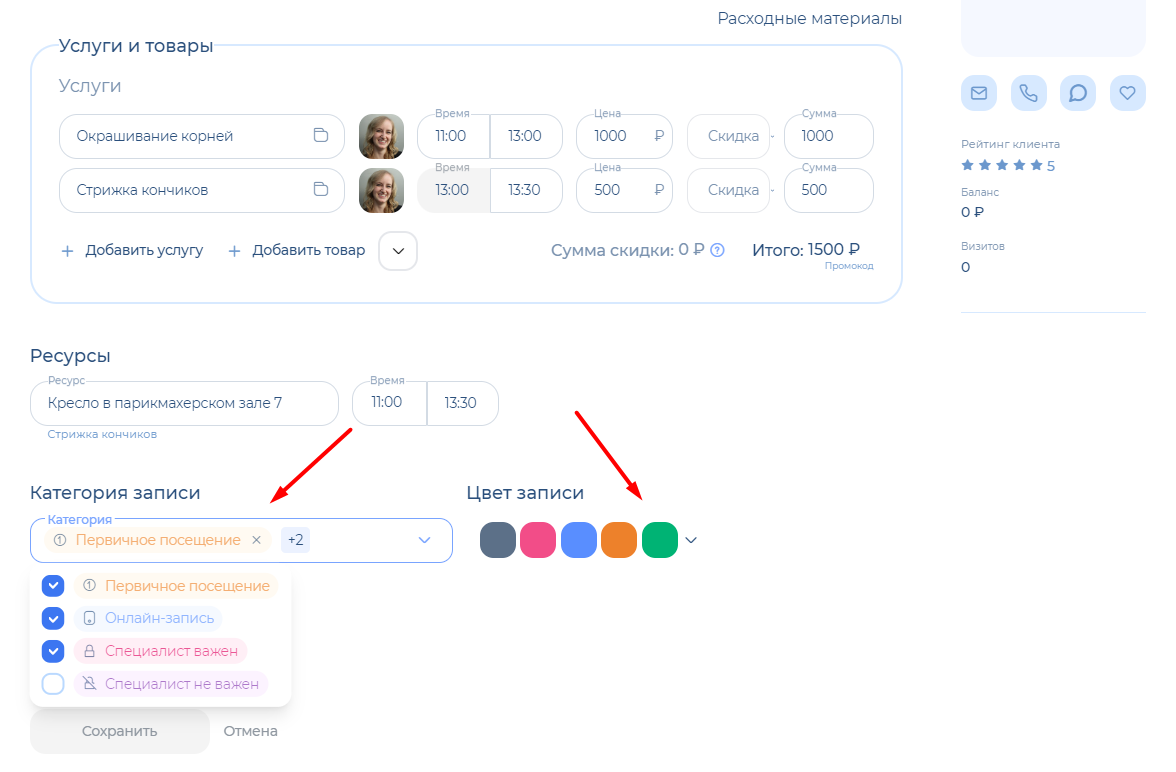Image resolution: width=1176 pixels, height=772 pixels.
Task: Click the Промокод link
Action: click(848, 266)
